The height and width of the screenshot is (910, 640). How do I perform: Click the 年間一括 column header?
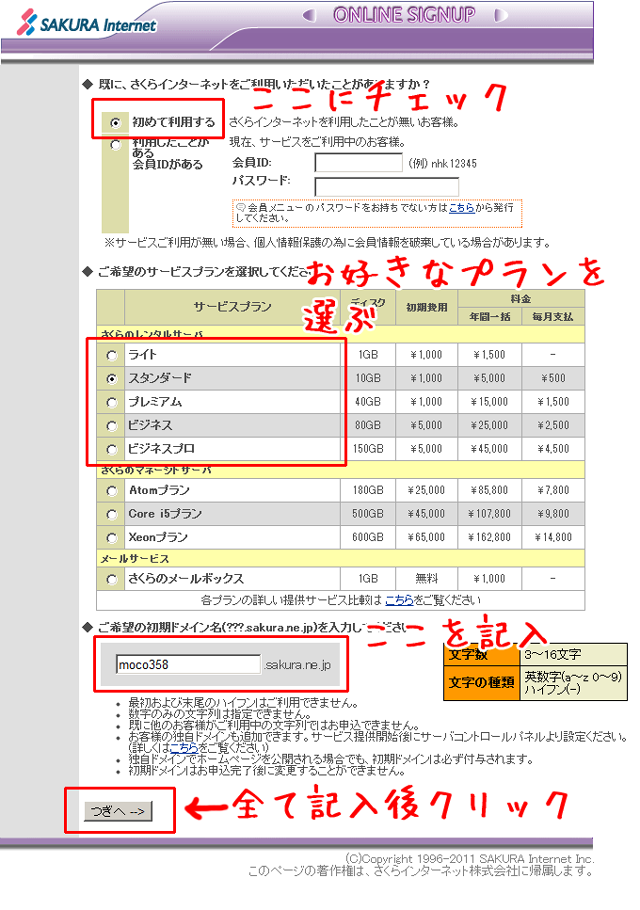(x=490, y=317)
